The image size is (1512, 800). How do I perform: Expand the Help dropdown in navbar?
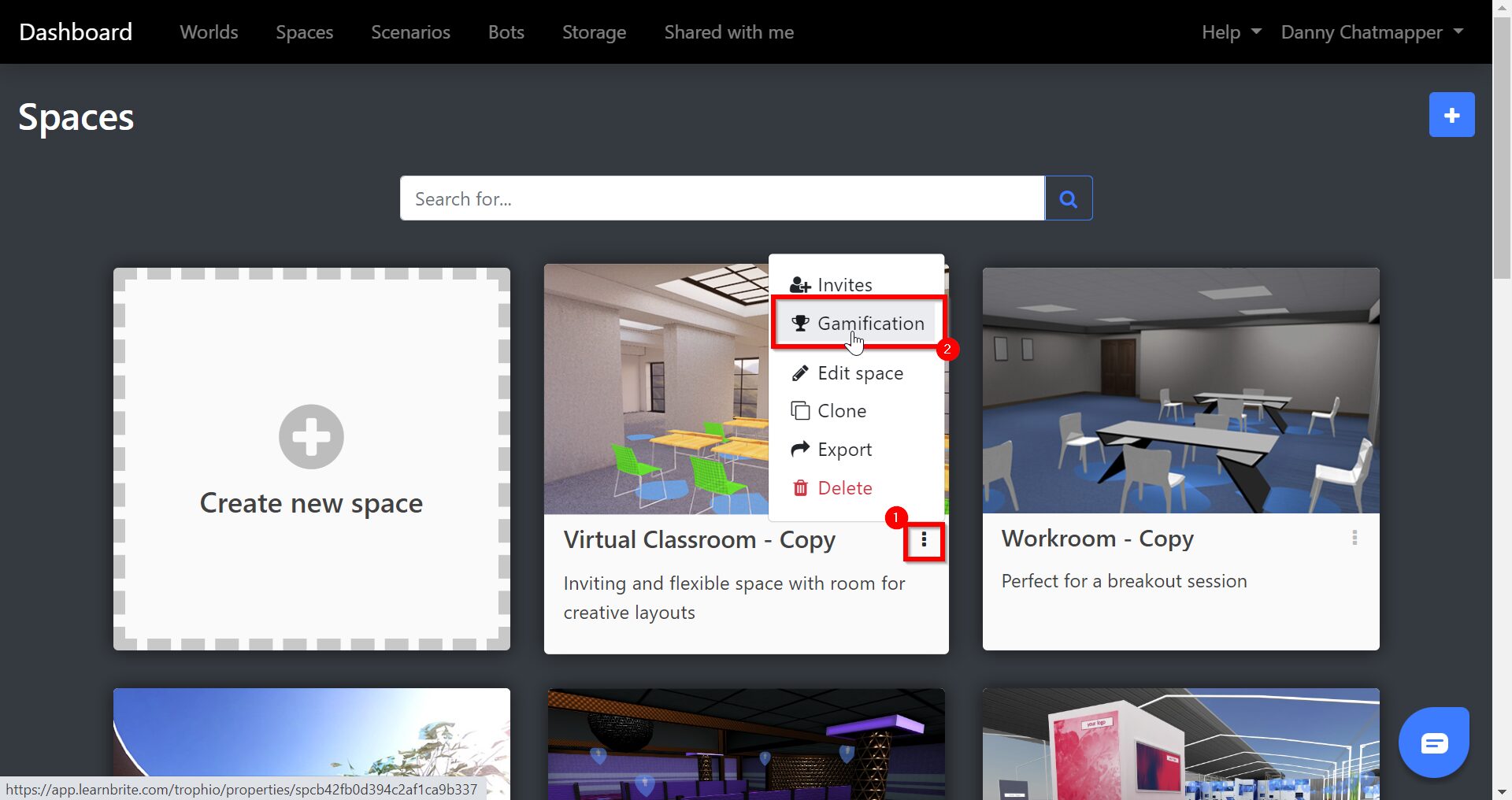tap(1230, 32)
